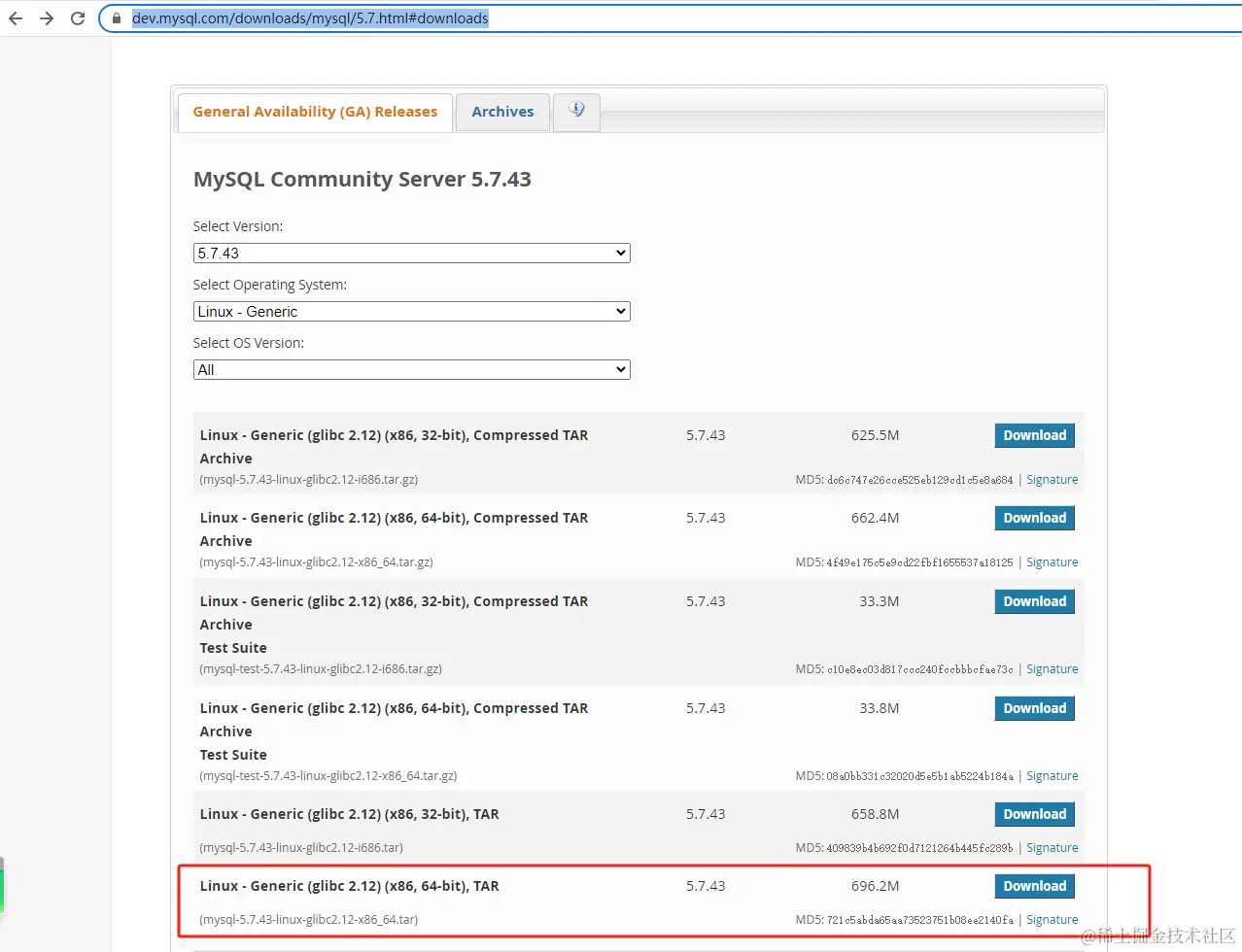Download the 32-bit Test Suite 33.3M
Image resolution: width=1242 pixels, height=952 pixels.
[x=1034, y=601]
